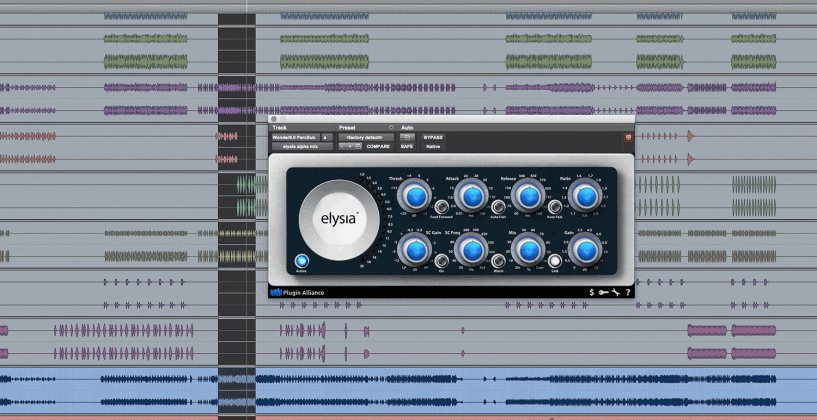The height and width of the screenshot is (420, 817).
Task: Click the SAFE automation button
Action: (407, 146)
